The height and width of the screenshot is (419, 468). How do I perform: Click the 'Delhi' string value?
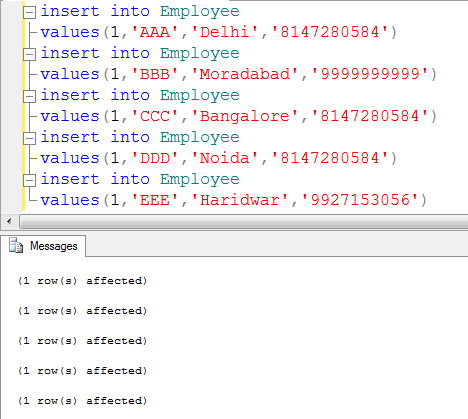pyautogui.click(x=225, y=32)
